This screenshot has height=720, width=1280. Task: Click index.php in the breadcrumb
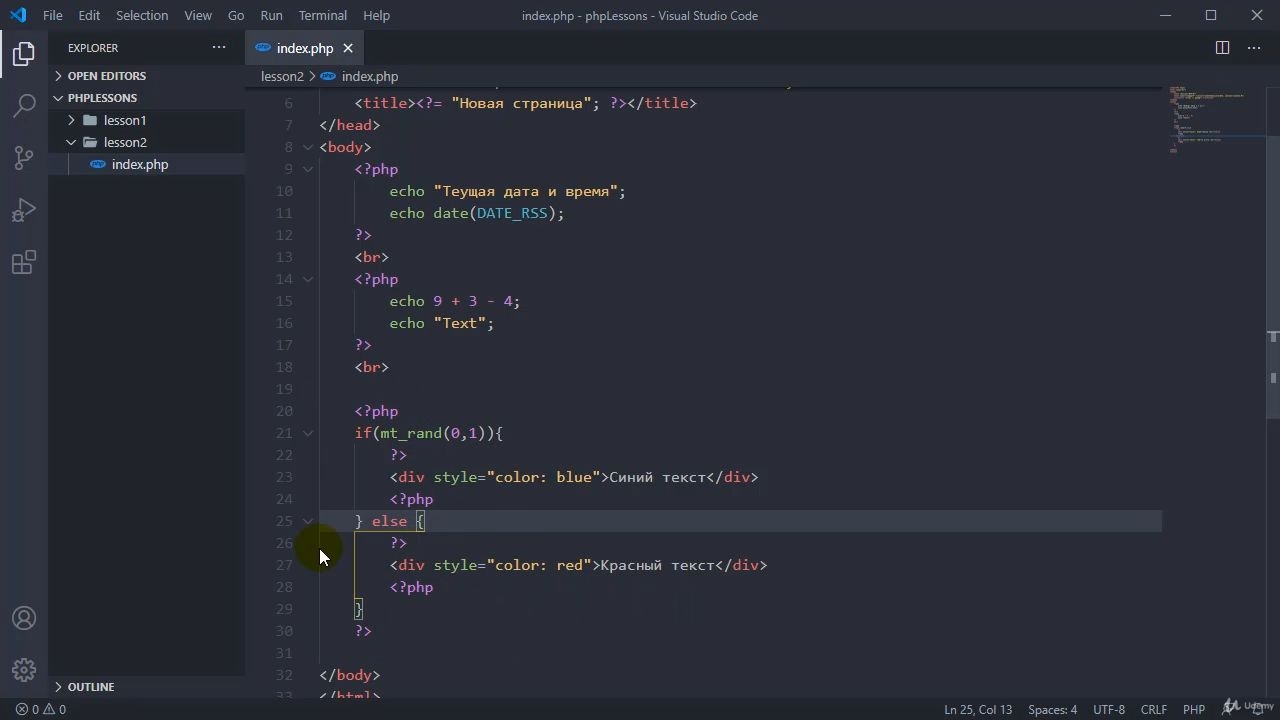click(370, 76)
